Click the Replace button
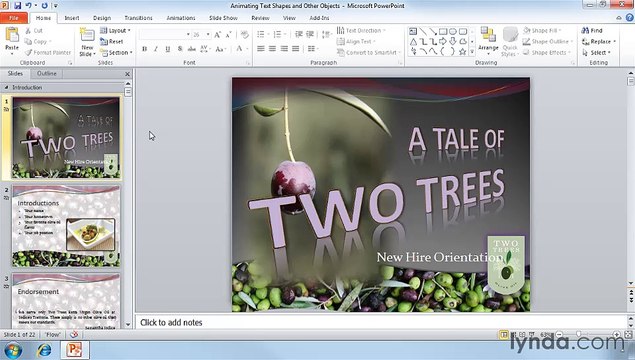 pyautogui.click(x=599, y=42)
